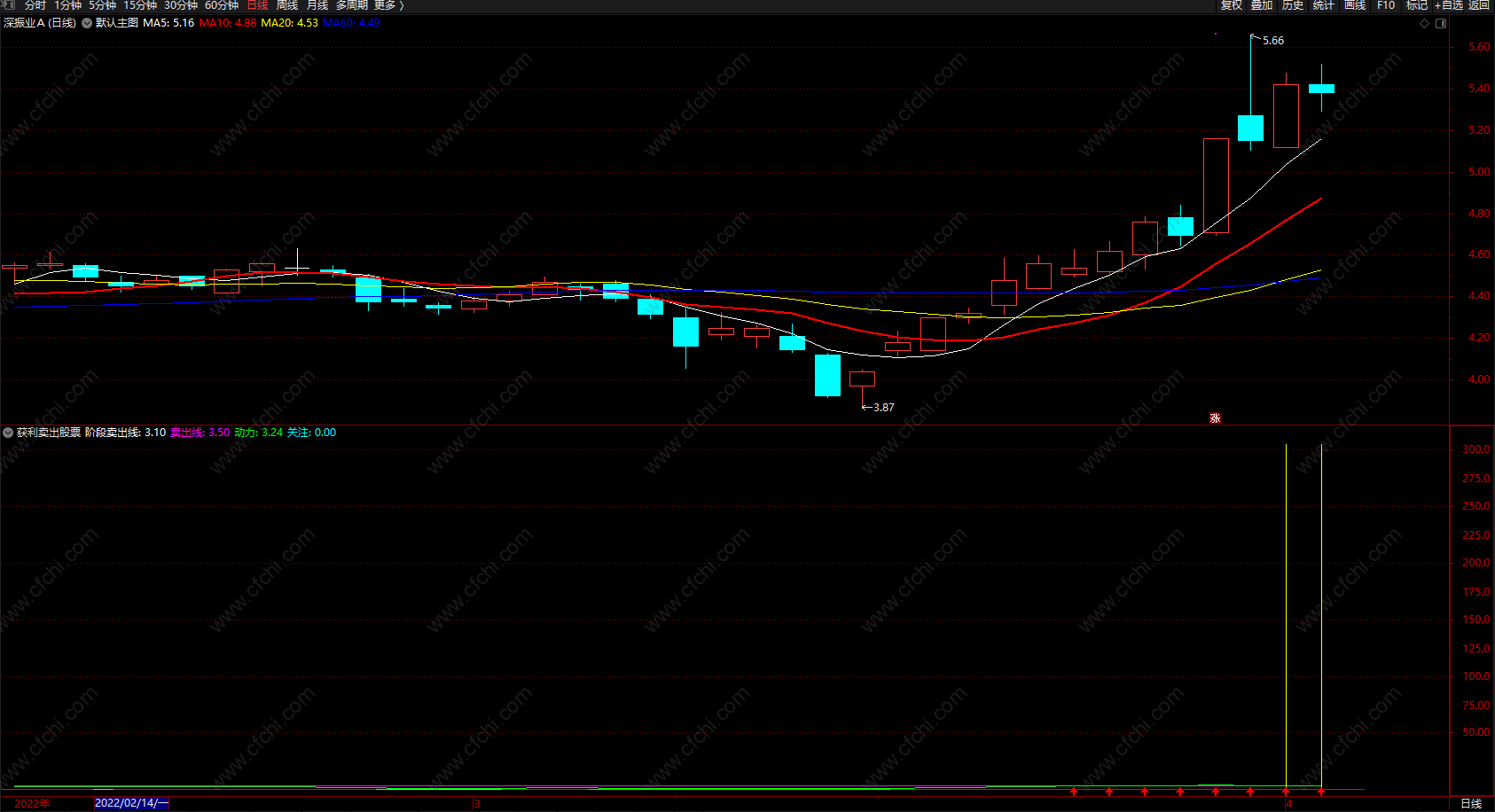Select the 5分钟 period tab

[x=102, y=5]
